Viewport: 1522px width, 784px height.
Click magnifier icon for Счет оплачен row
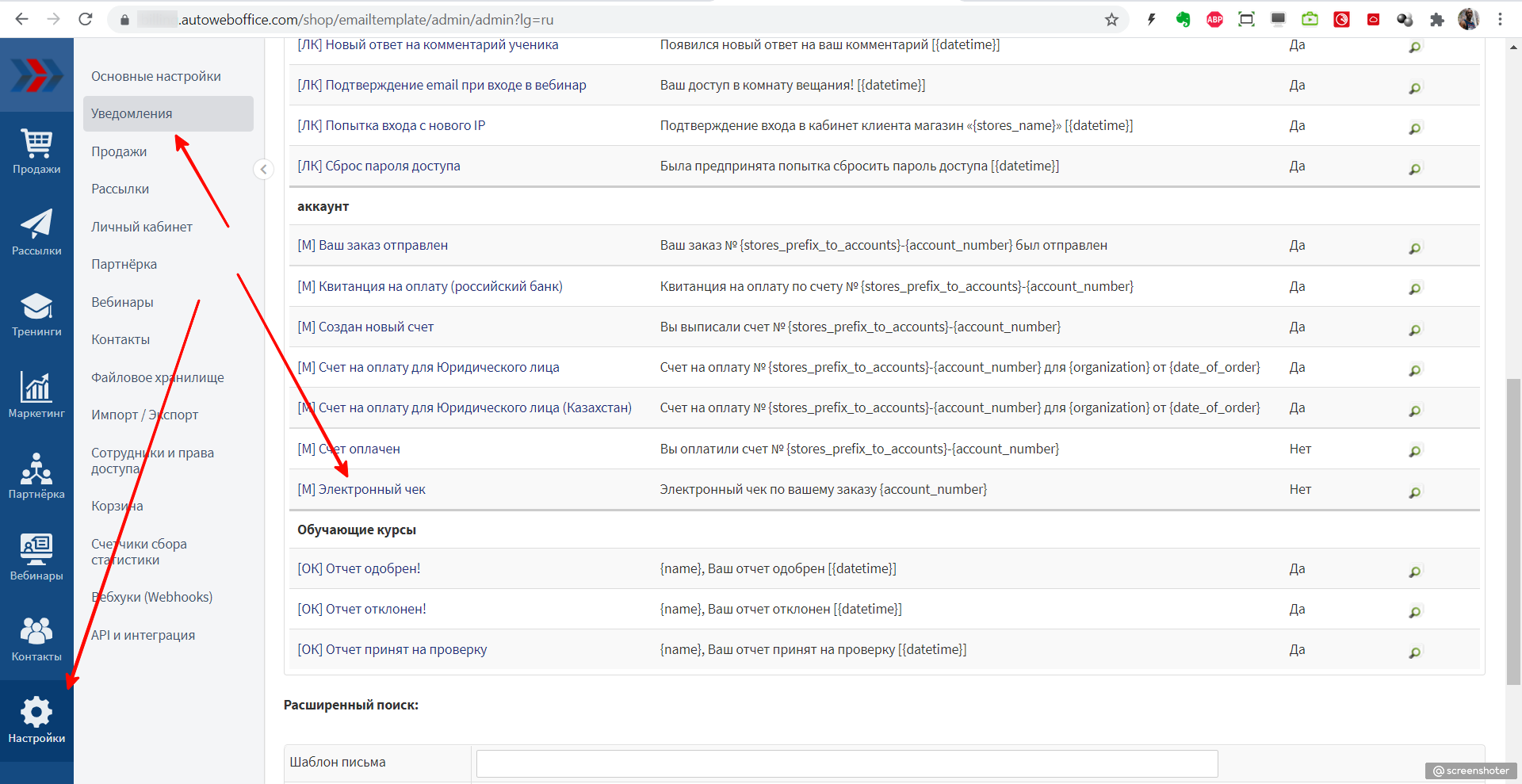[x=1414, y=451]
